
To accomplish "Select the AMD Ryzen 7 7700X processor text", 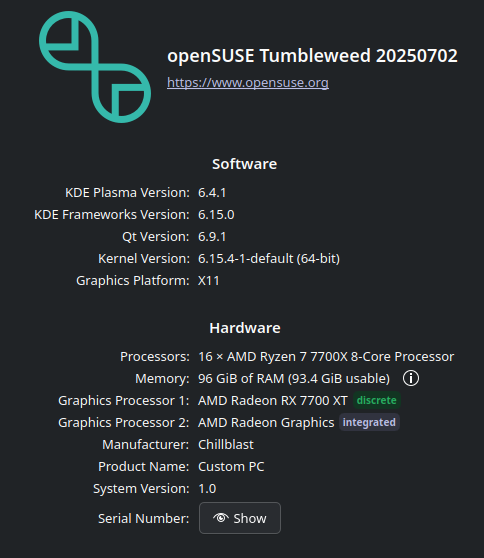I will (x=326, y=357).
